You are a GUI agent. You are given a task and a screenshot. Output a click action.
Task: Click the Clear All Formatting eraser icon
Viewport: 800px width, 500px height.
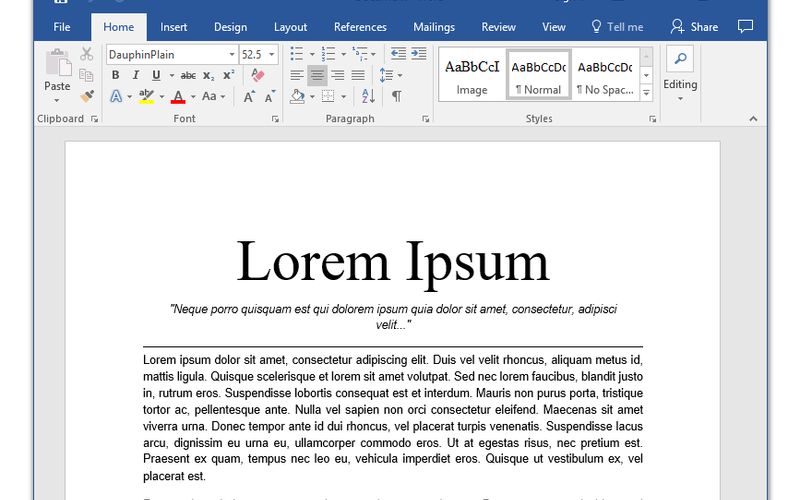tap(258, 75)
